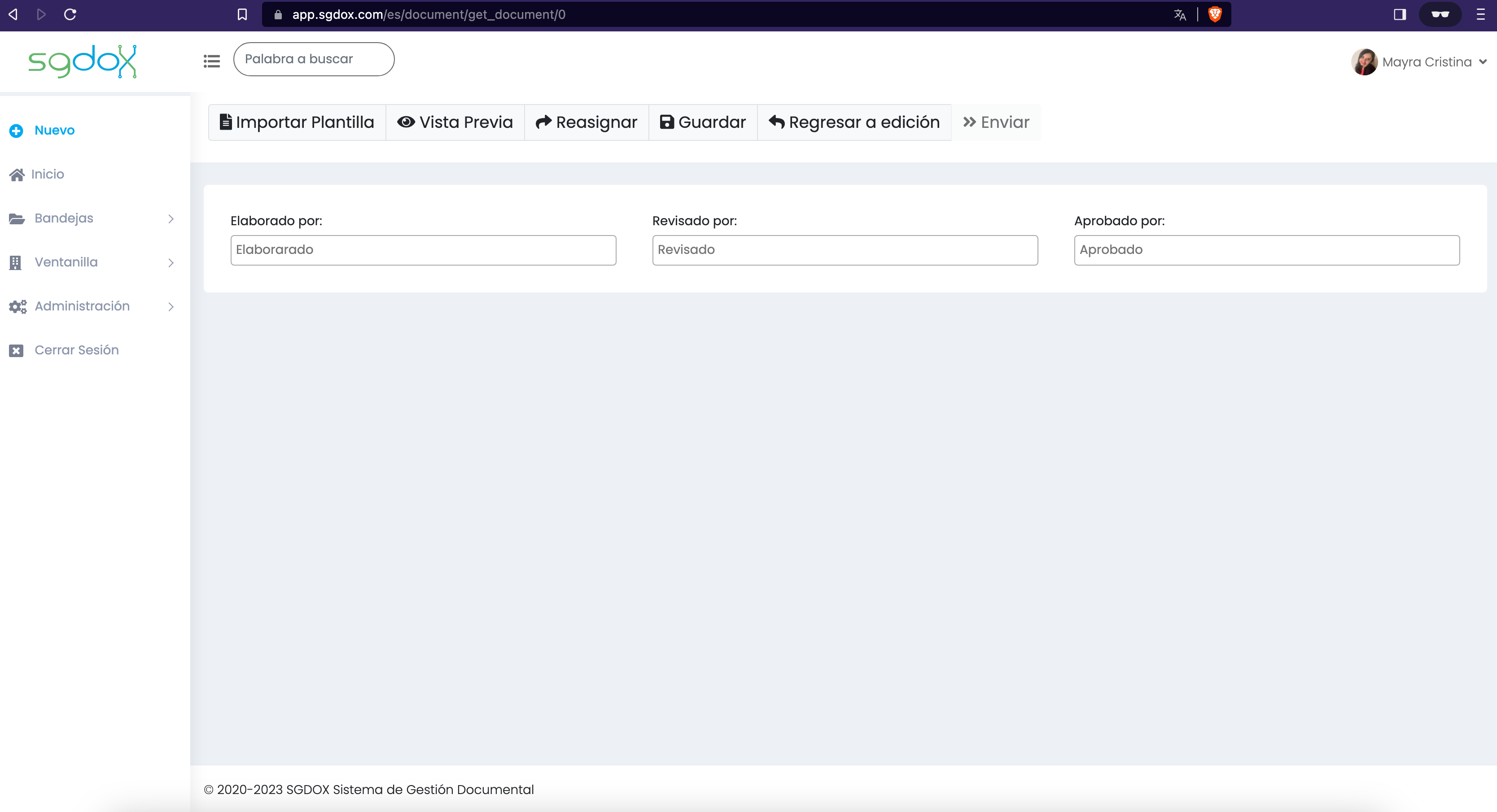
Task: Click the 'Revisado por:' label
Action: click(x=695, y=221)
